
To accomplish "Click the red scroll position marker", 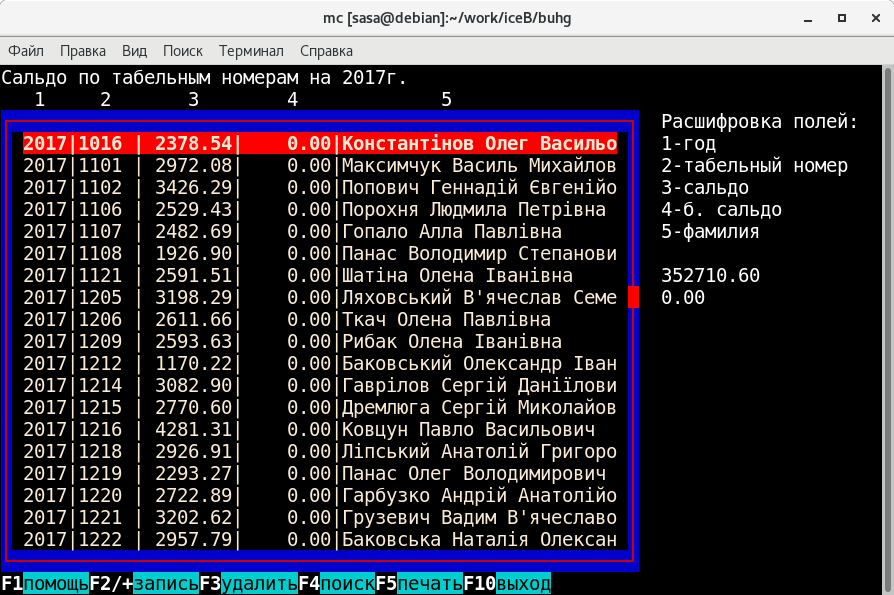I will pyautogui.click(x=633, y=297).
